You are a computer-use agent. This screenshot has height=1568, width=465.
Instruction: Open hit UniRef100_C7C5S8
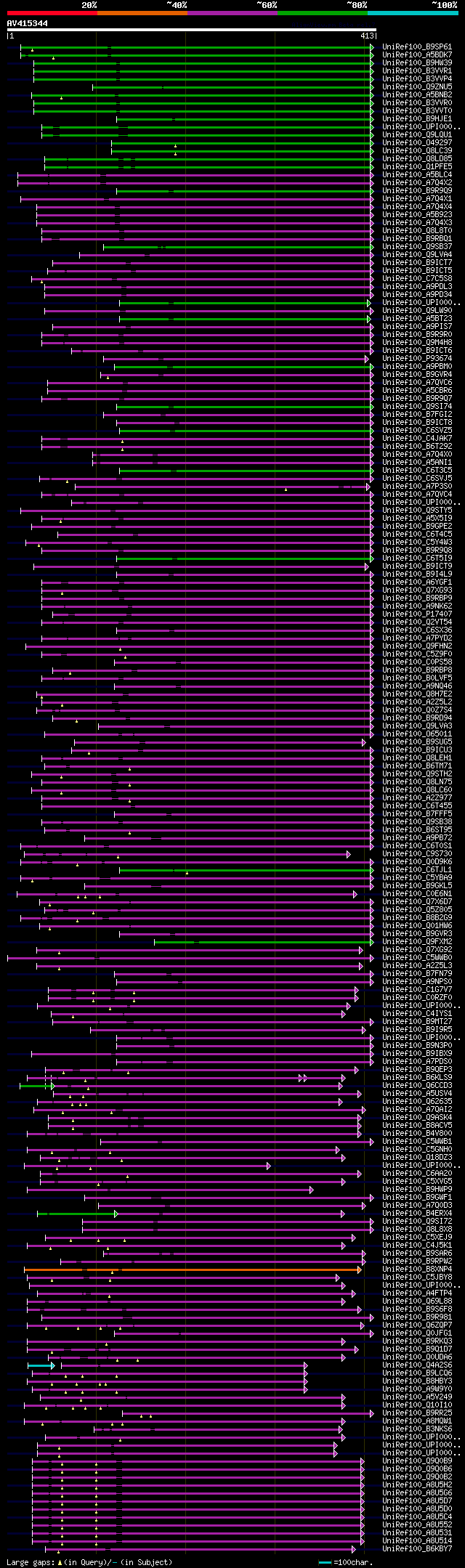click(x=417, y=279)
